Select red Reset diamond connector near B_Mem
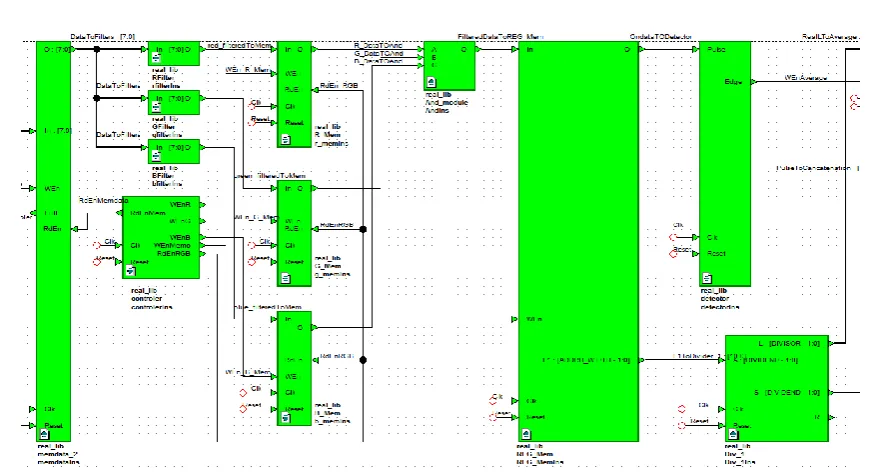Image resolution: width=871 pixels, height=474 pixels. [243, 409]
